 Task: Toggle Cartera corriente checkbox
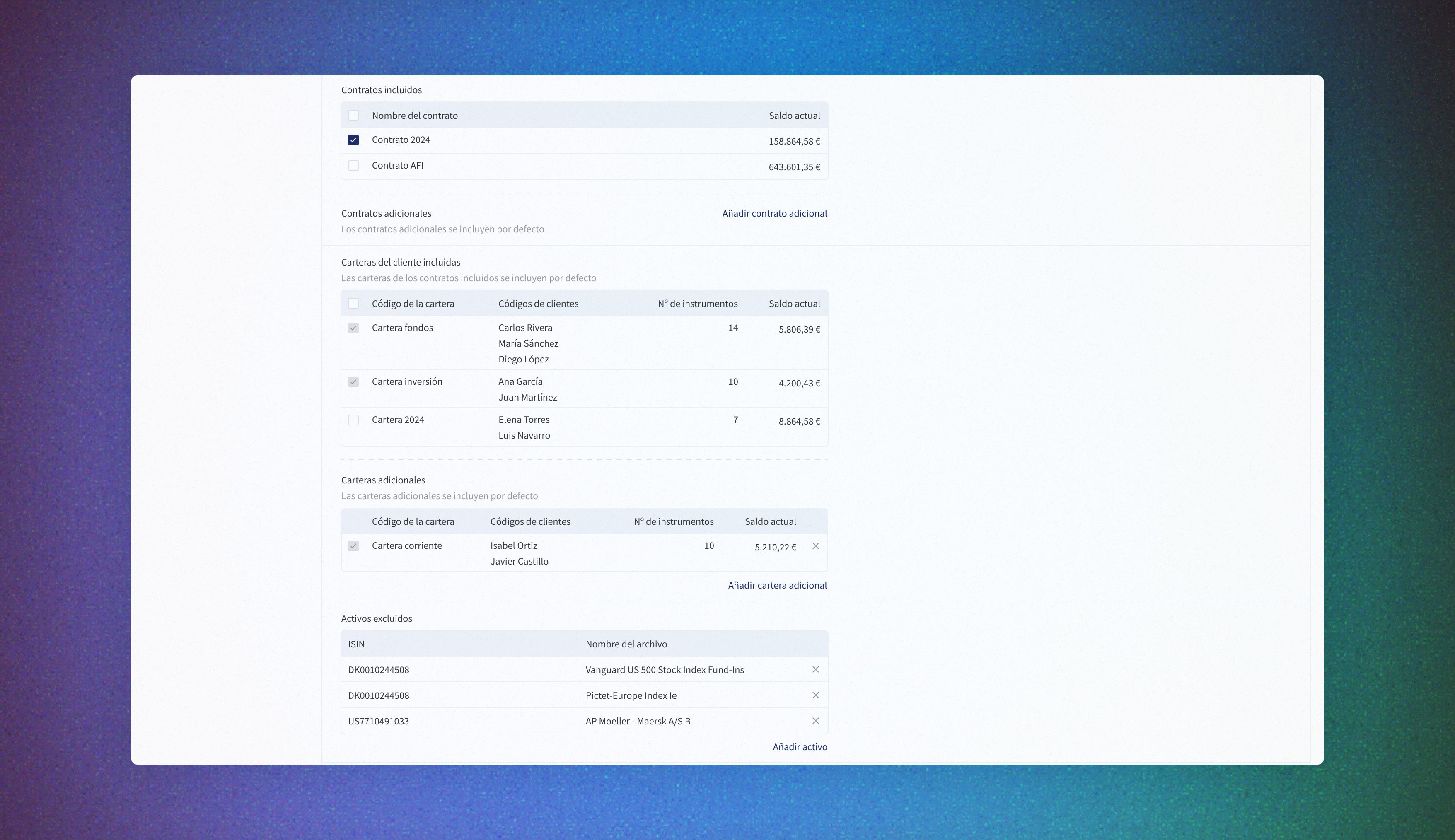click(x=353, y=546)
